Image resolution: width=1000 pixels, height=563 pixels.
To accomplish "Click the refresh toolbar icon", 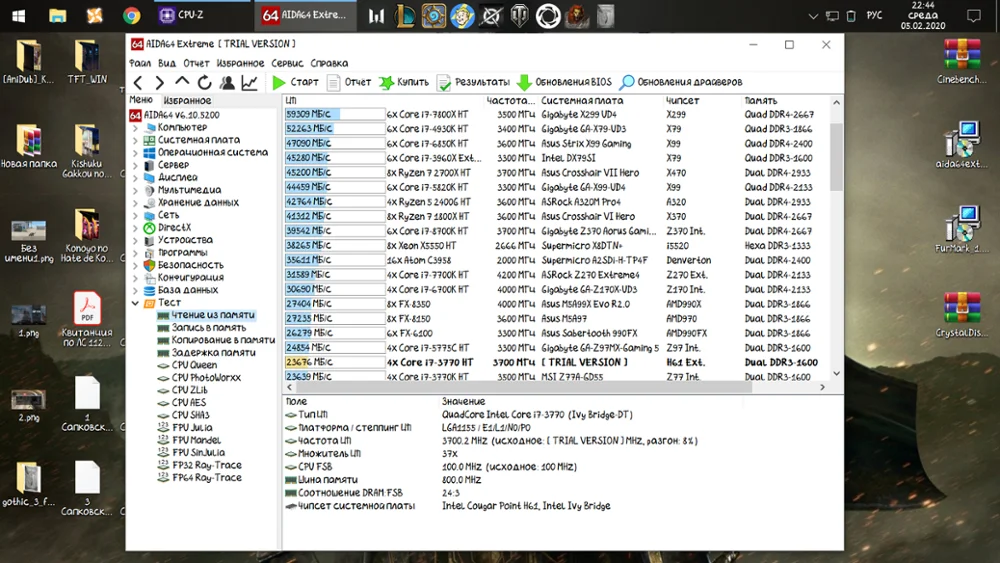I will [204, 82].
